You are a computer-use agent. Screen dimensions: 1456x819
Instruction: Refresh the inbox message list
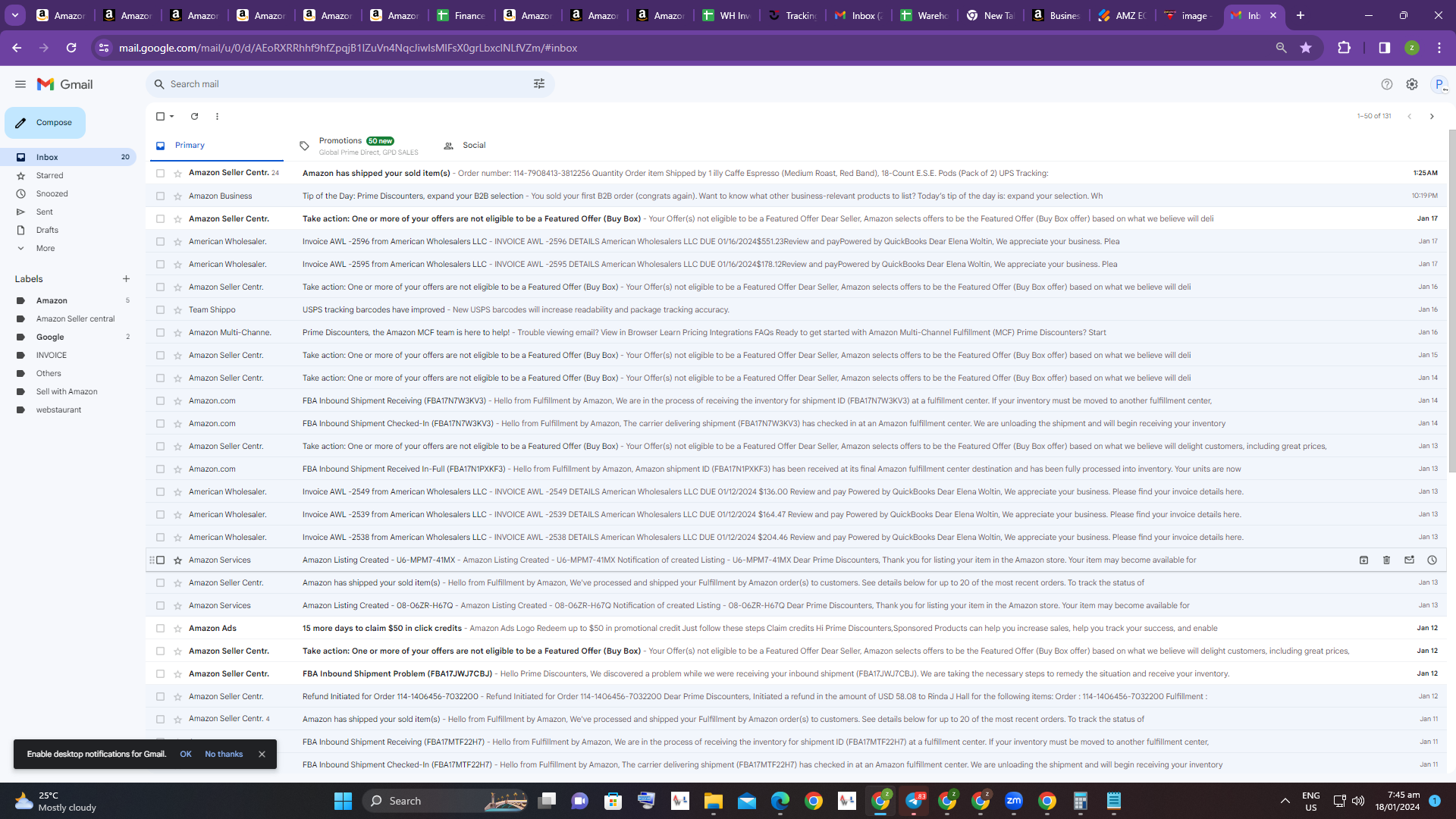[194, 116]
